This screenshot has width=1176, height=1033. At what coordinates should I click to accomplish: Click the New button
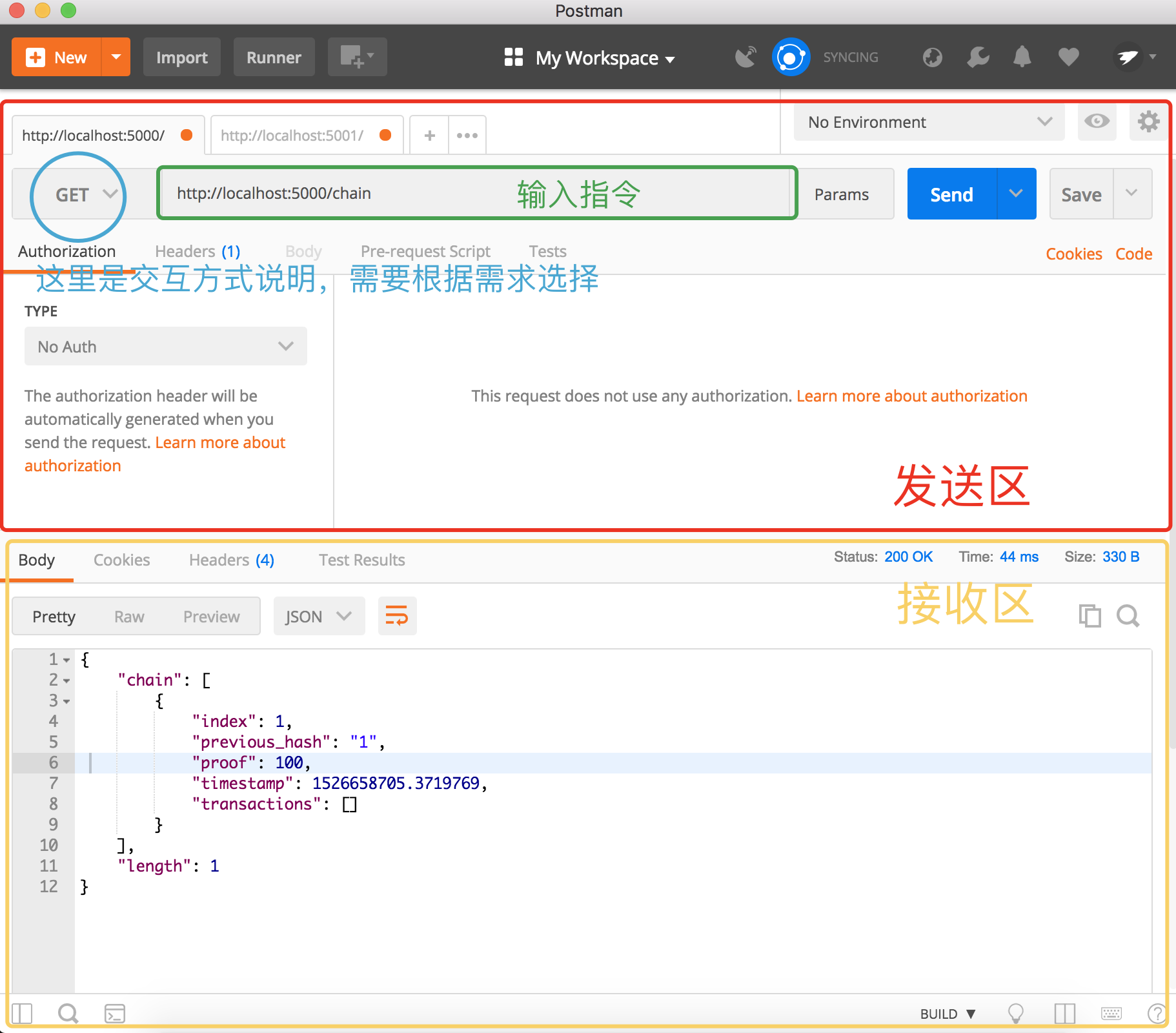point(56,57)
